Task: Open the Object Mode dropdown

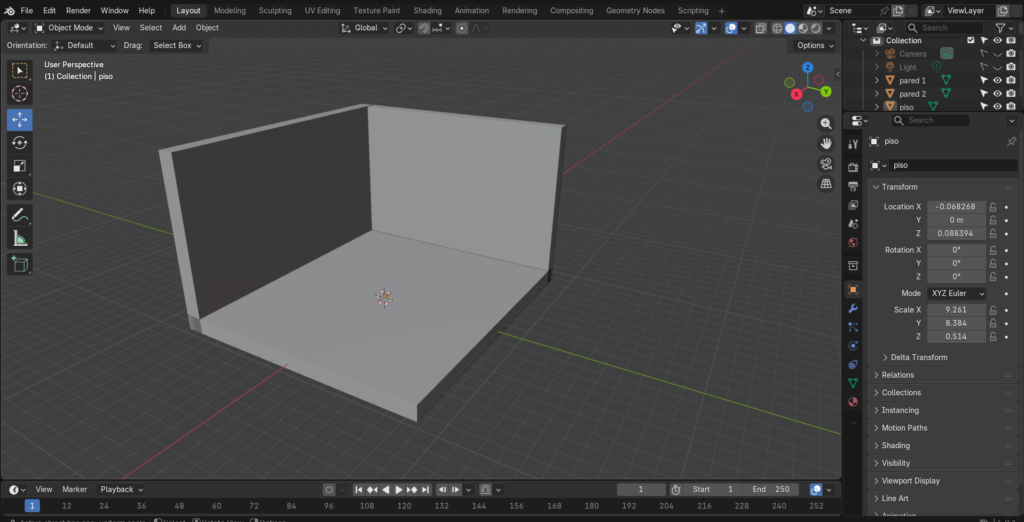Action: point(68,28)
